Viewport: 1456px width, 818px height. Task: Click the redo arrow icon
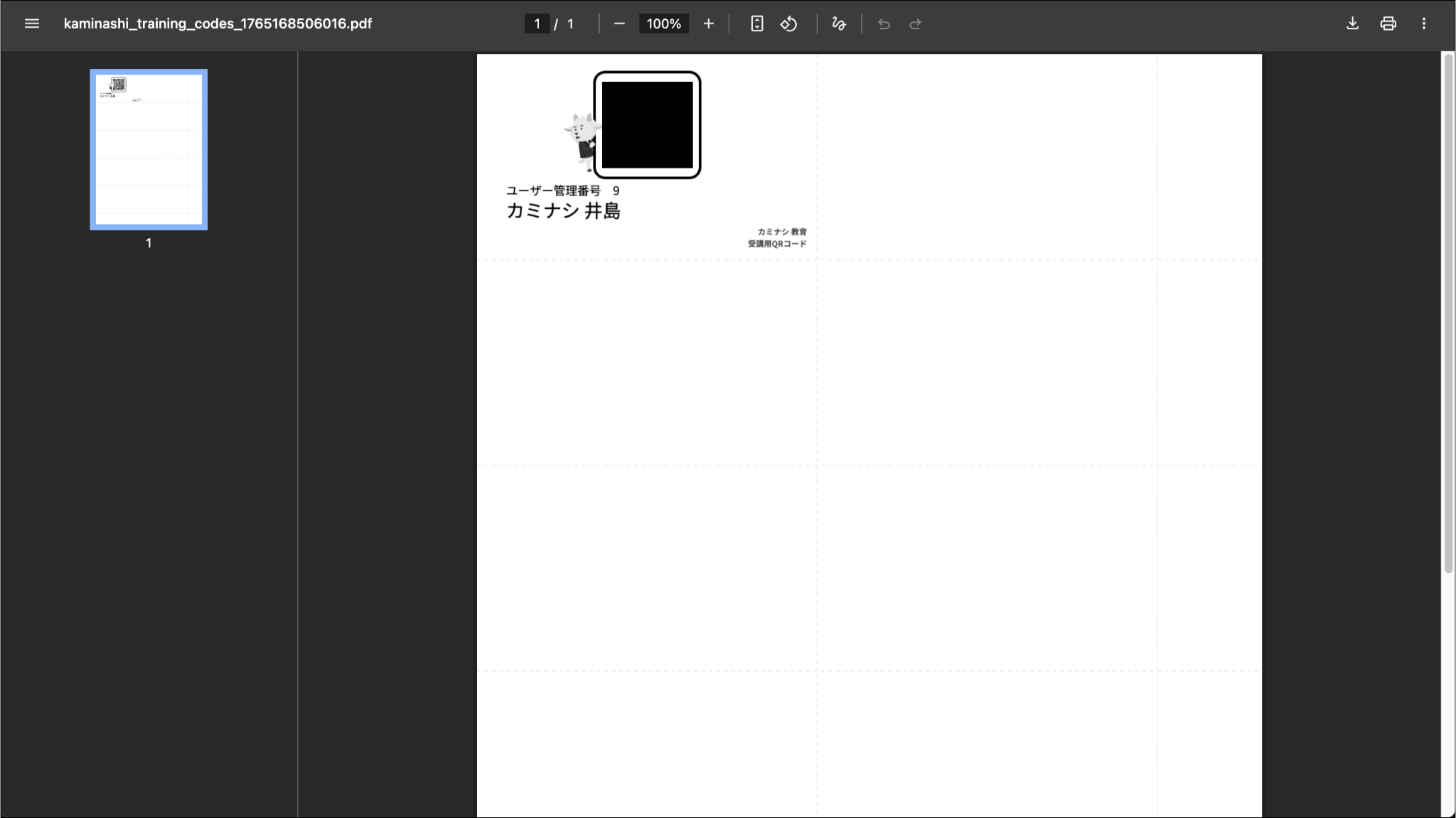pos(915,24)
